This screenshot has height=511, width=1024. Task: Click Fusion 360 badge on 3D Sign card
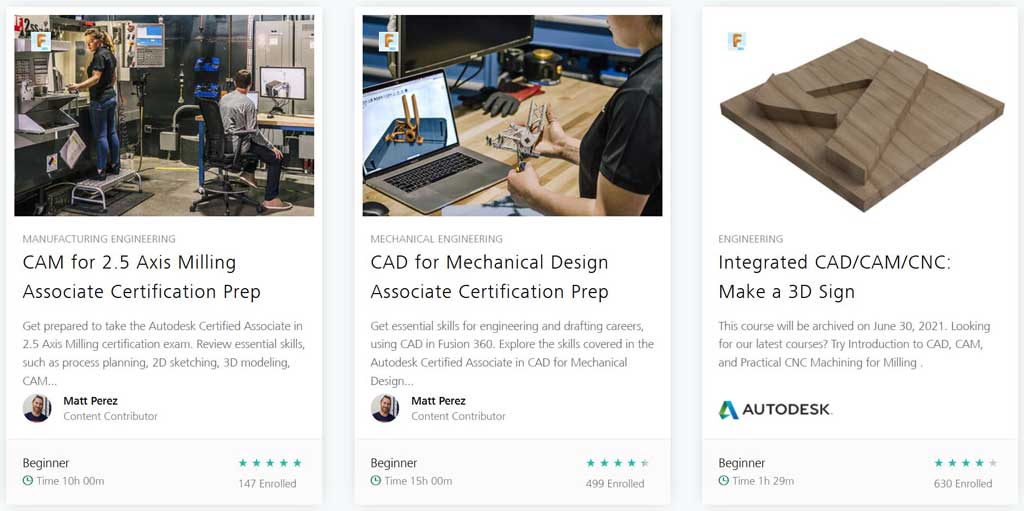[x=737, y=41]
